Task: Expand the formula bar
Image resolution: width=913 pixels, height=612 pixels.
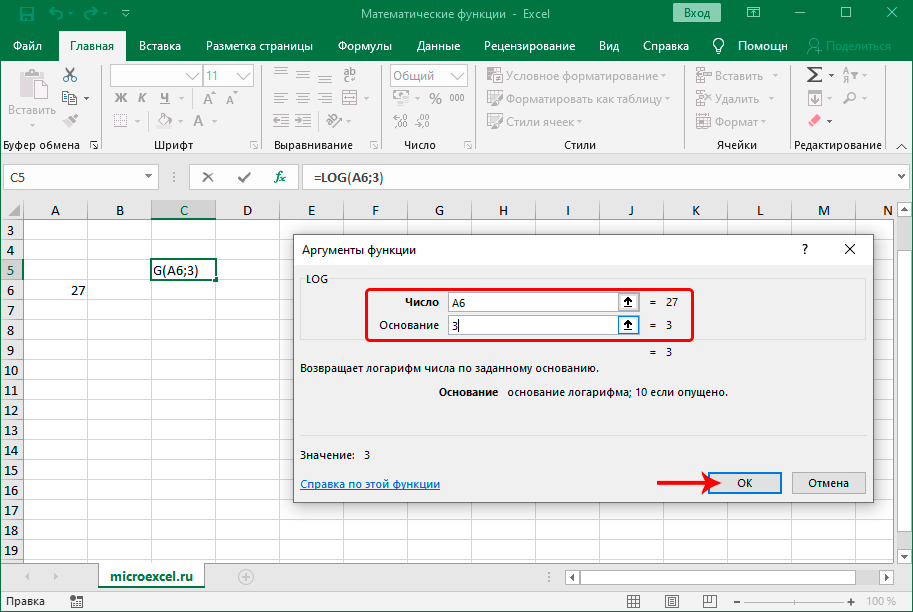Action: pos(901,177)
